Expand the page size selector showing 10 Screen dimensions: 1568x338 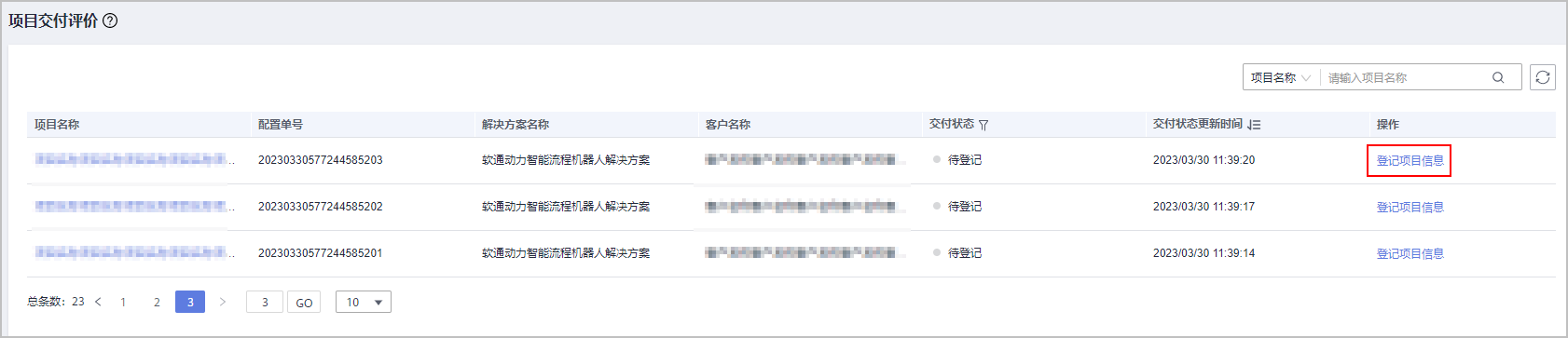pyautogui.click(x=364, y=302)
